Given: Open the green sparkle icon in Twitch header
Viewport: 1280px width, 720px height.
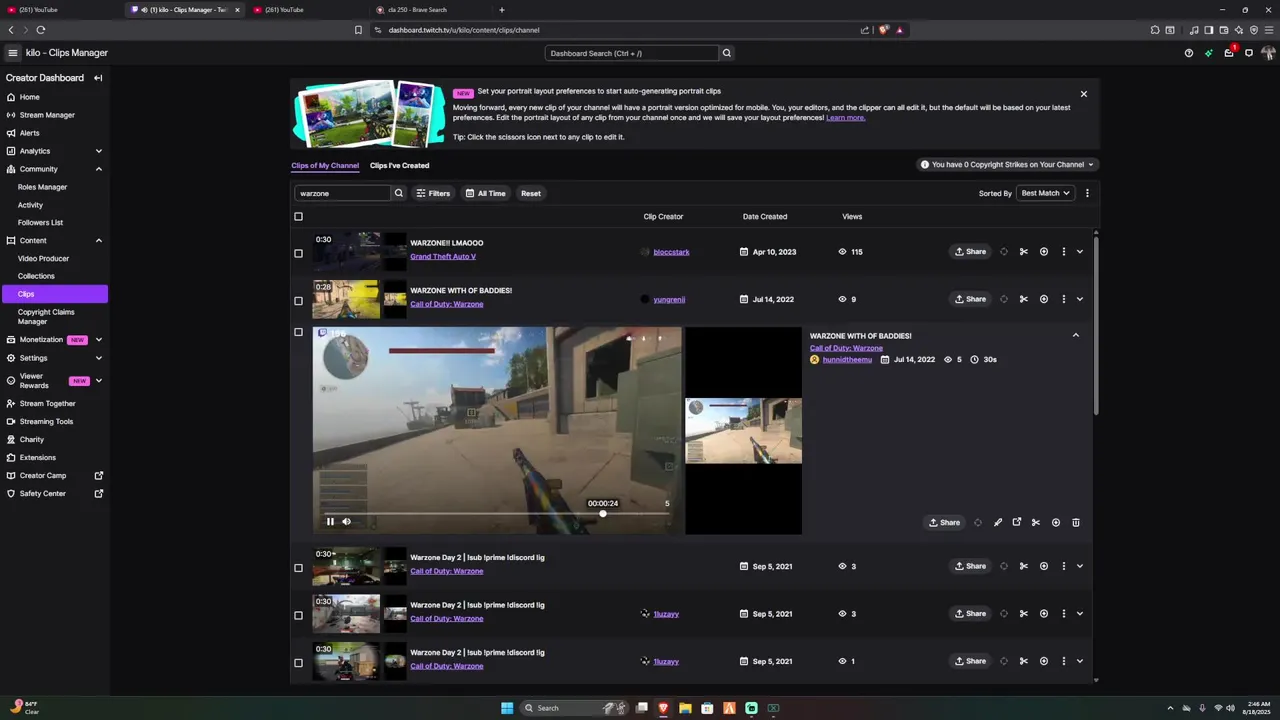Looking at the screenshot, I should pos(1208,53).
